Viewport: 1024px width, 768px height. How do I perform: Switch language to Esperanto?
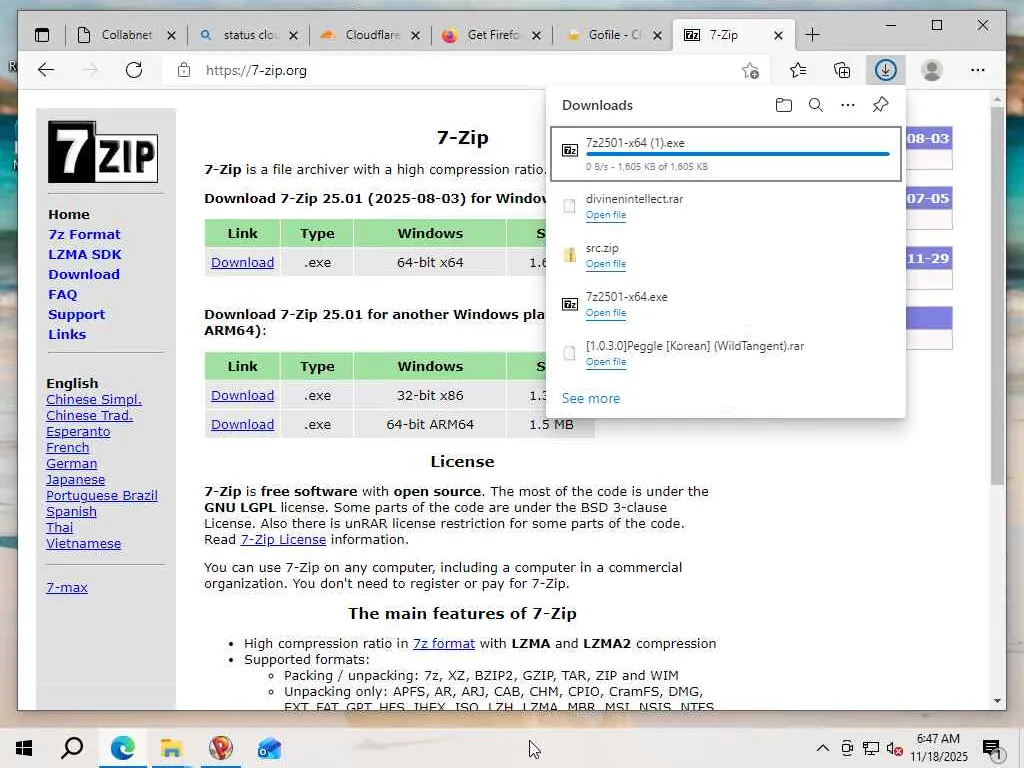(x=78, y=432)
